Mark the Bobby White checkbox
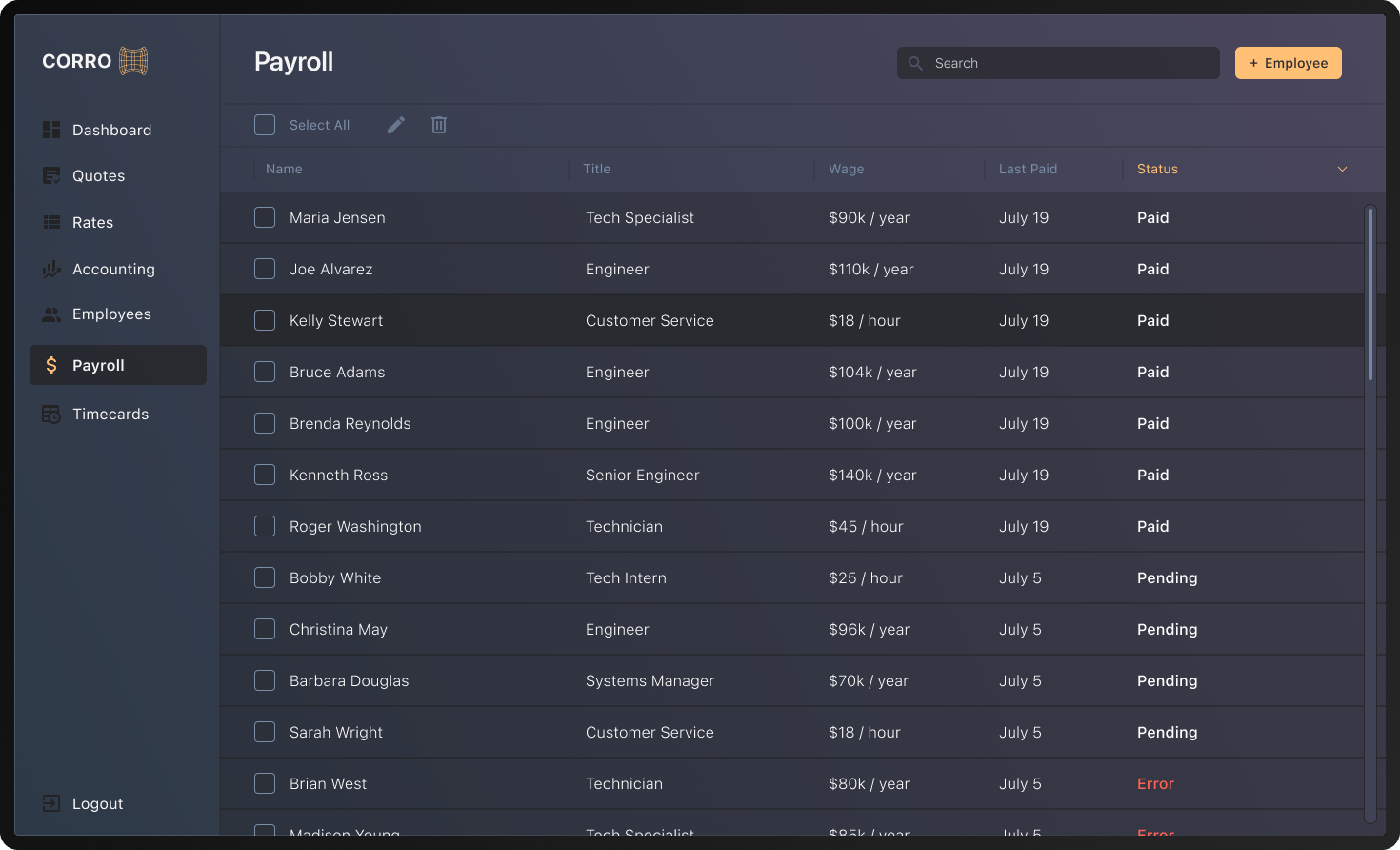Image resolution: width=1400 pixels, height=850 pixels. 265,577
